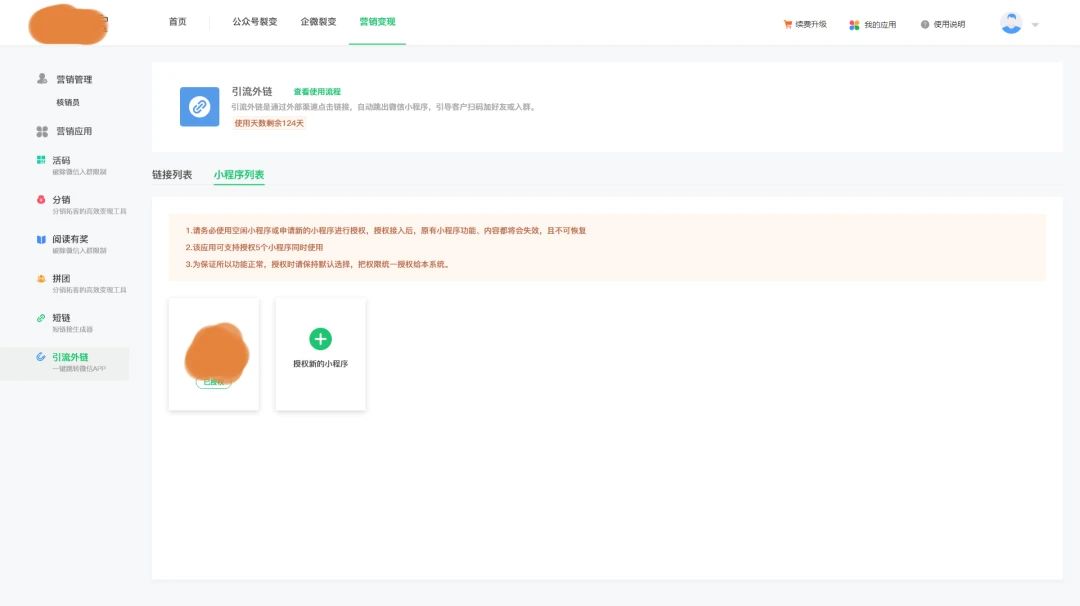Image resolution: width=1080 pixels, height=606 pixels.
Task: Open the 使用说明 help link
Action: click(943, 24)
